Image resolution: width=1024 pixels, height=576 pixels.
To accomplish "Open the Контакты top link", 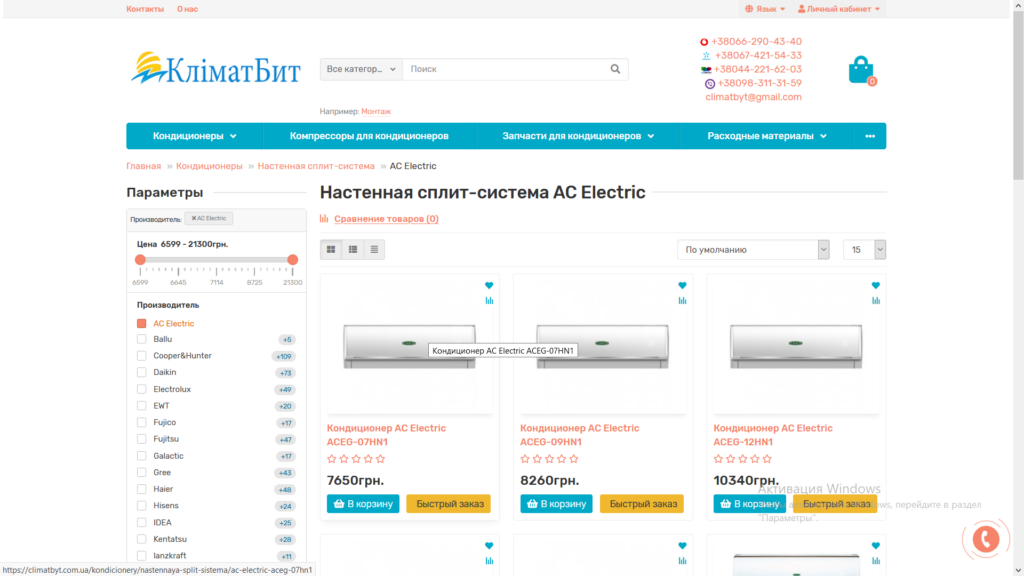I will click(145, 9).
